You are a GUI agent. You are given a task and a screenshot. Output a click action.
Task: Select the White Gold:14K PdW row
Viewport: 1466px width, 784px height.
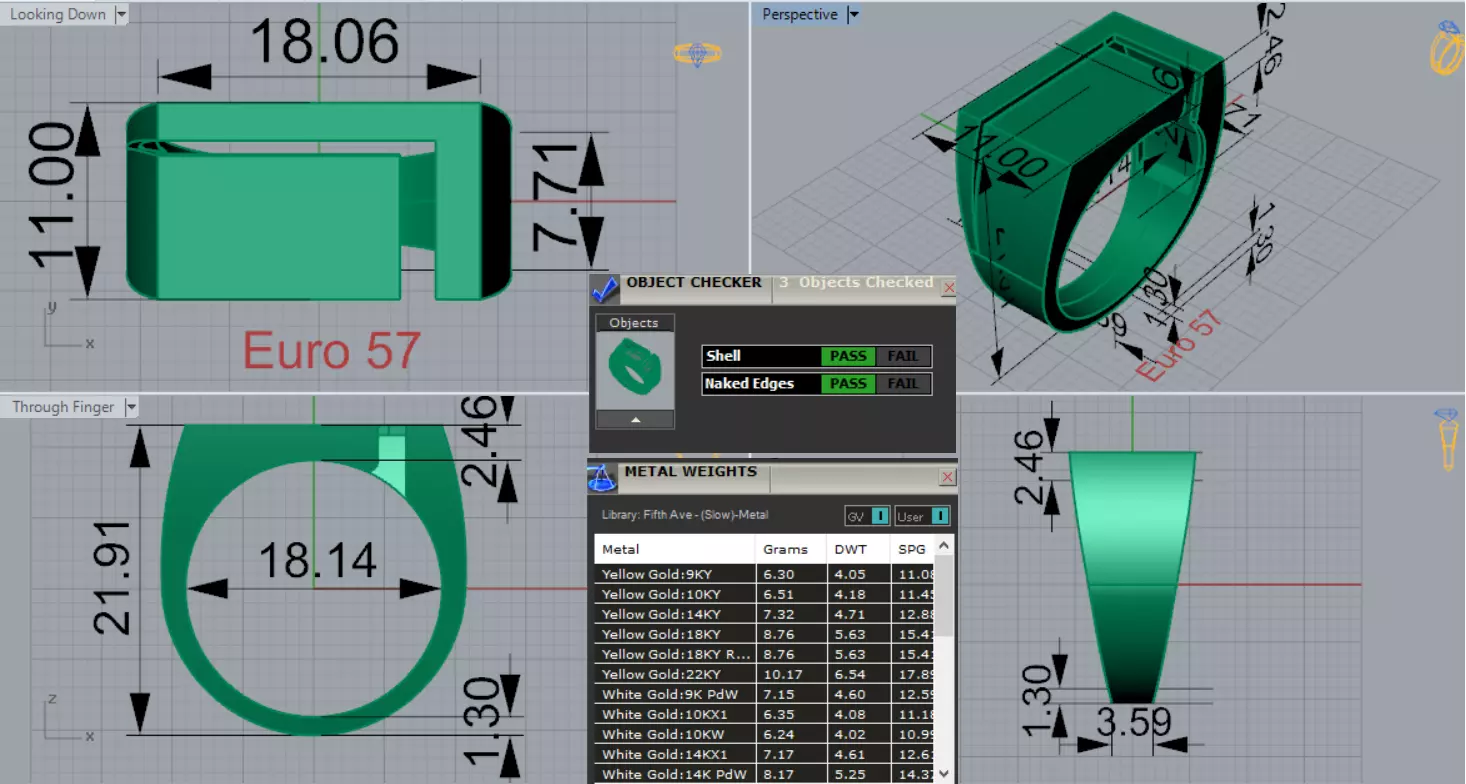(764, 774)
